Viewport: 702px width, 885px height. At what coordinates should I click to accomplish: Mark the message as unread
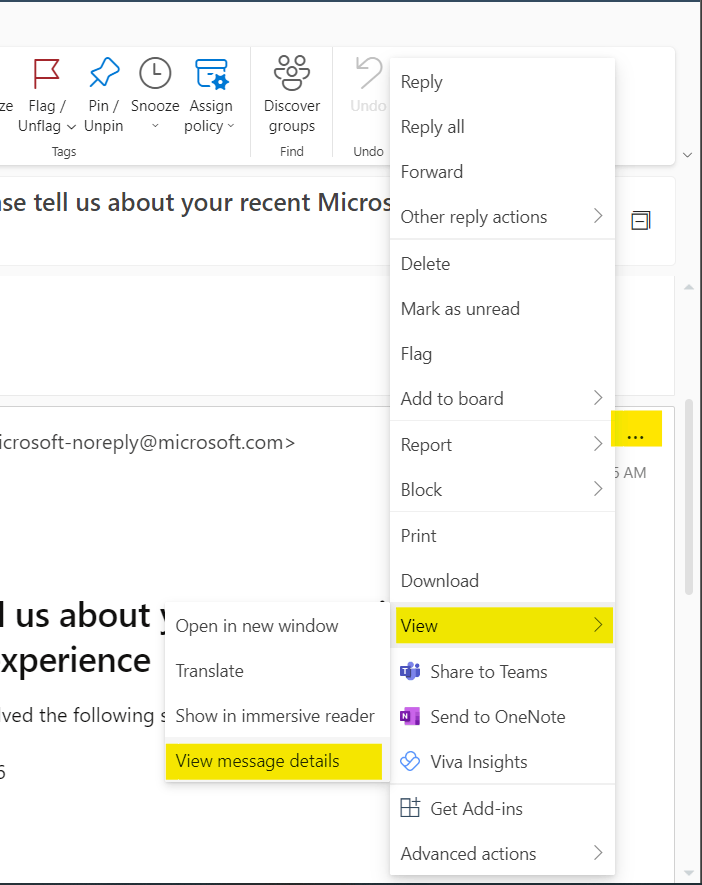pos(460,308)
